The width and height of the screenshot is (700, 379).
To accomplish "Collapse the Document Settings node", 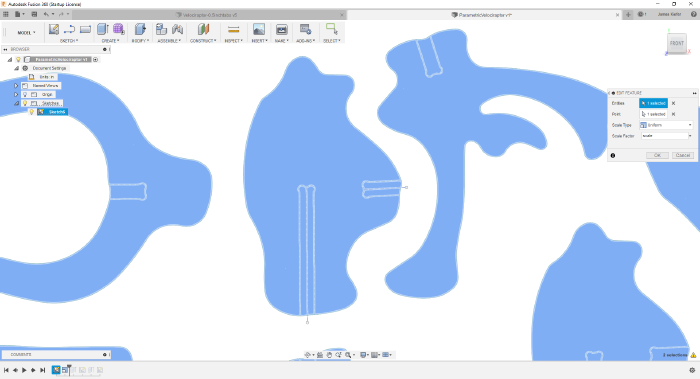I will [x=16, y=68].
